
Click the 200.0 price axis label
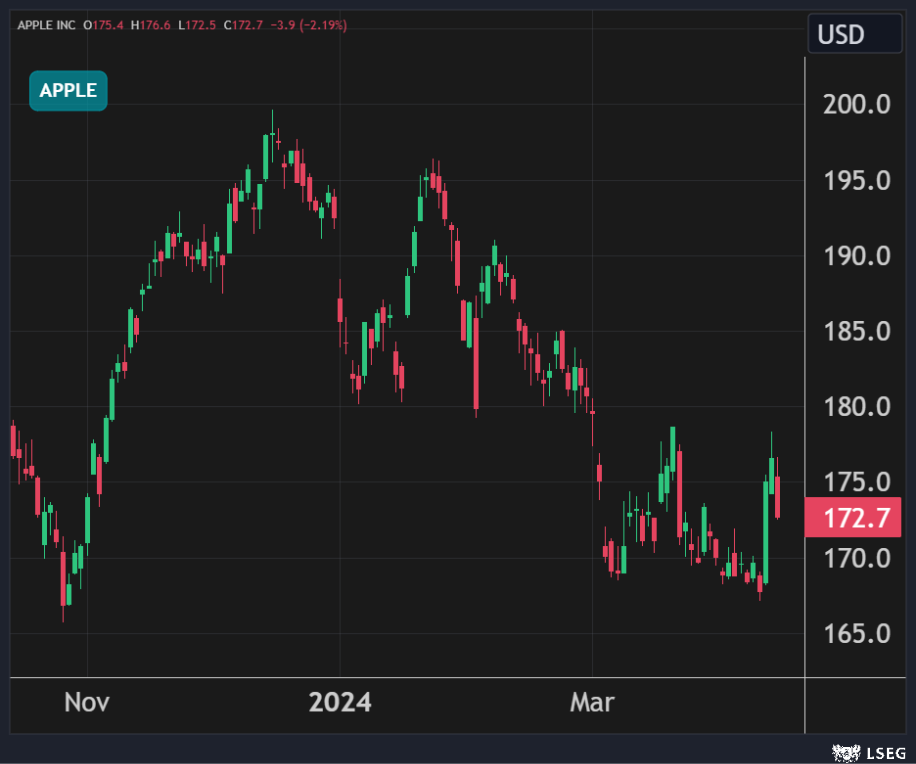(x=856, y=104)
